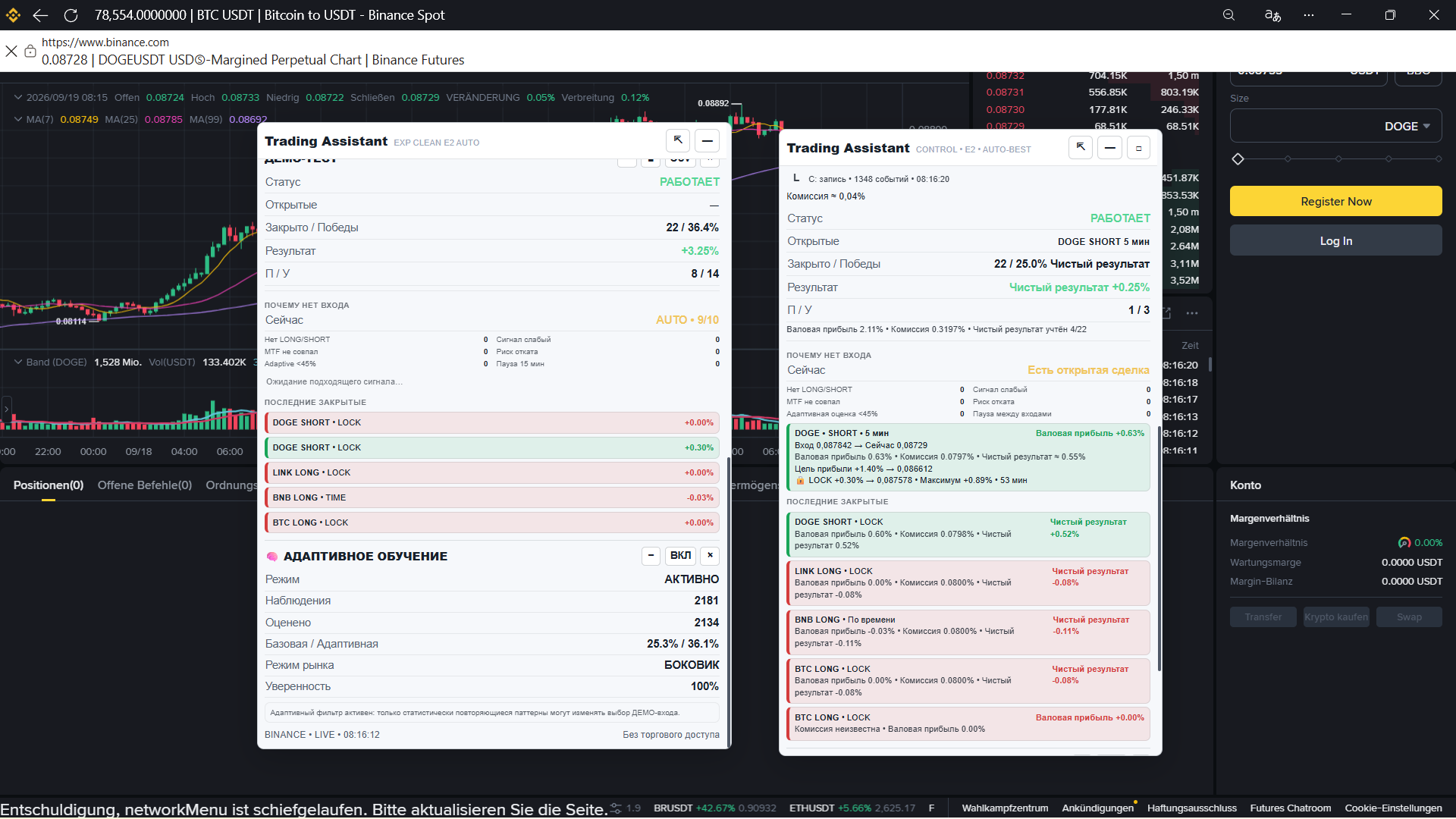Viewport: 1456px width, 819px height.
Task: Click the Swap button
Action: 1409,617
